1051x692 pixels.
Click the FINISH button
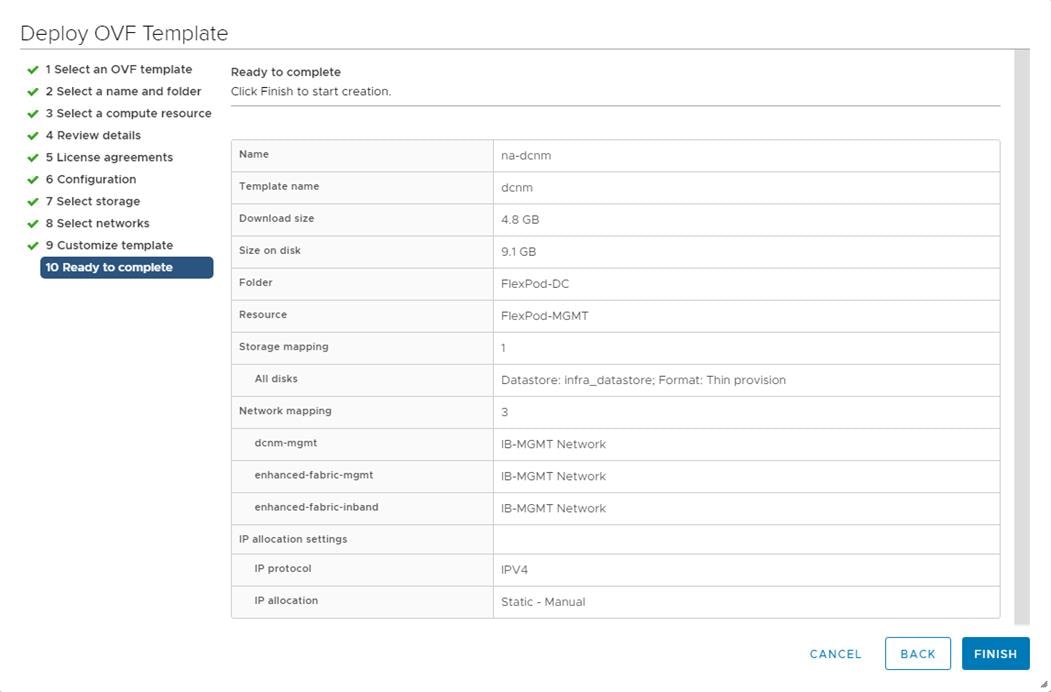click(995, 654)
